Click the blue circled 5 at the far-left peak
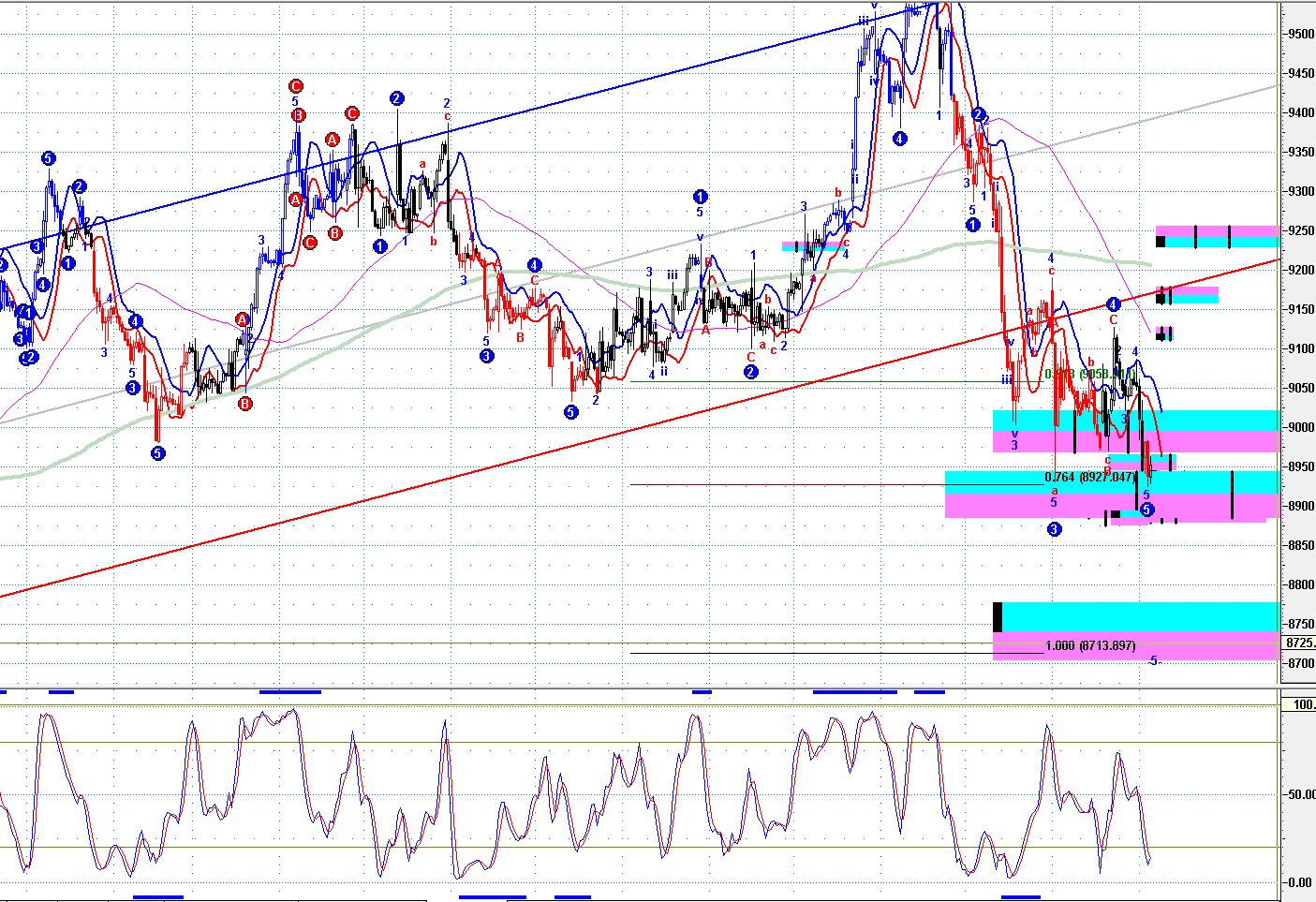The image size is (1316, 902). 48,158
